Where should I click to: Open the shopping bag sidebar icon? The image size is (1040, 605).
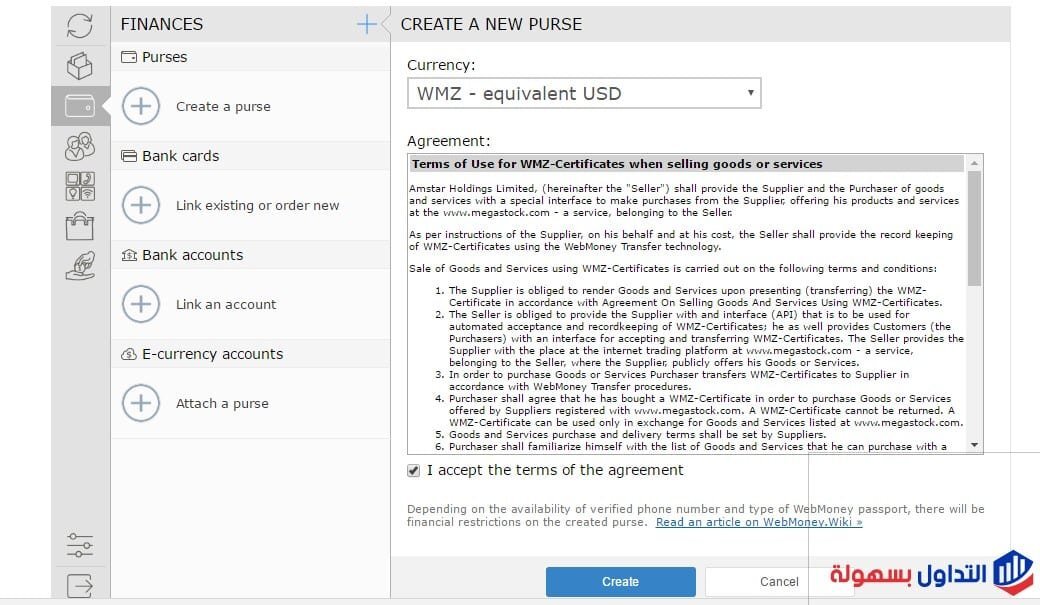click(x=80, y=226)
